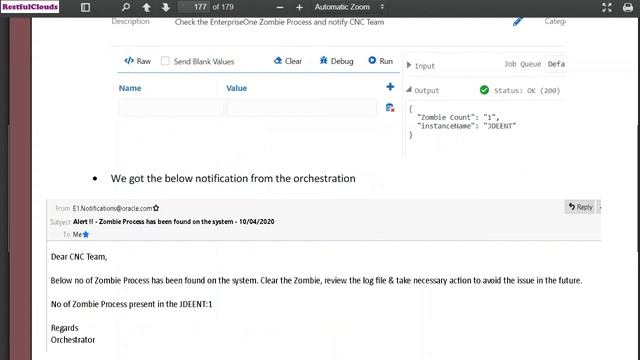Click the Status: OK (200) text

click(527, 91)
